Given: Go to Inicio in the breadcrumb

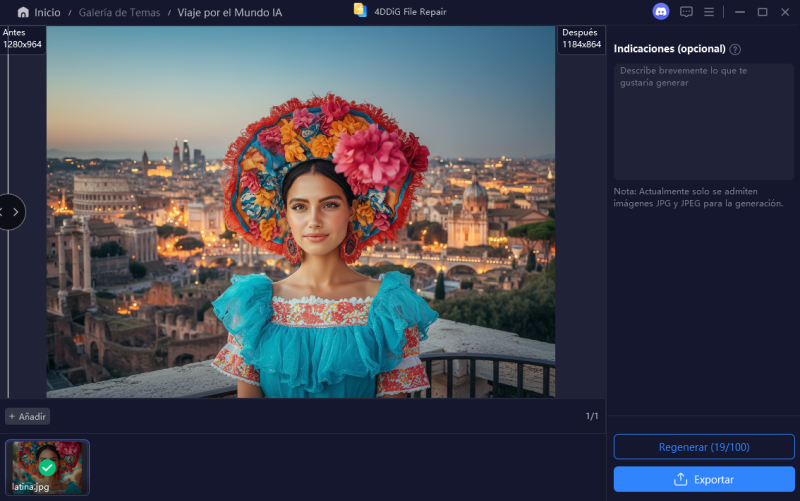Looking at the screenshot, I should click(x=47, y=12).
